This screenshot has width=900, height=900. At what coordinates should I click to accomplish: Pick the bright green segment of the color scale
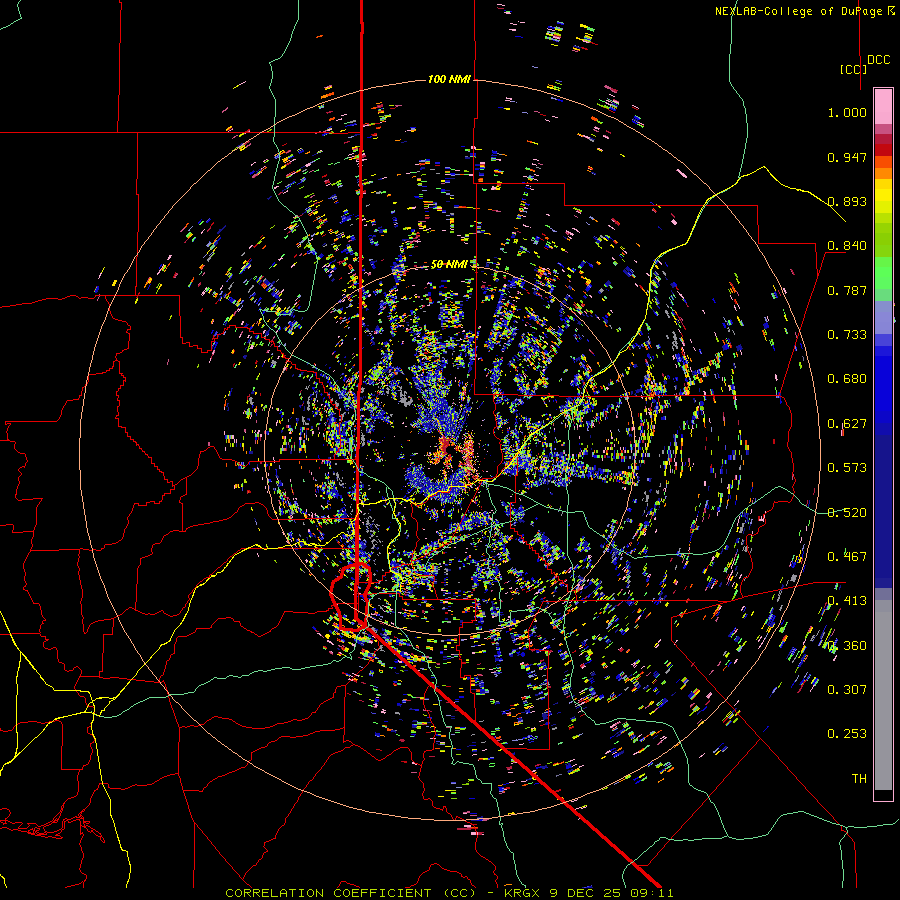click(883, 273)
